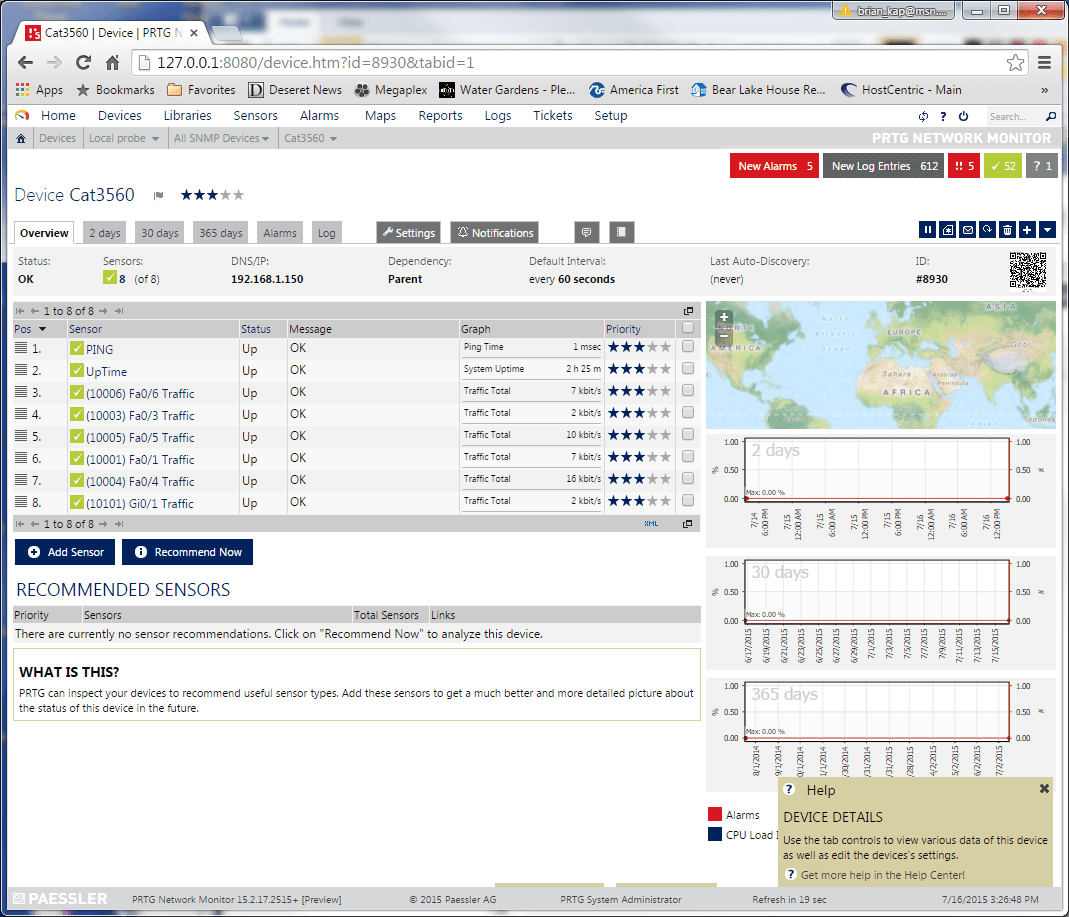Expand Local probe breadcrumb dropdown
The width and height of the screenshot is (1069, 917).
pyautogui.click(x=155, y=139)
